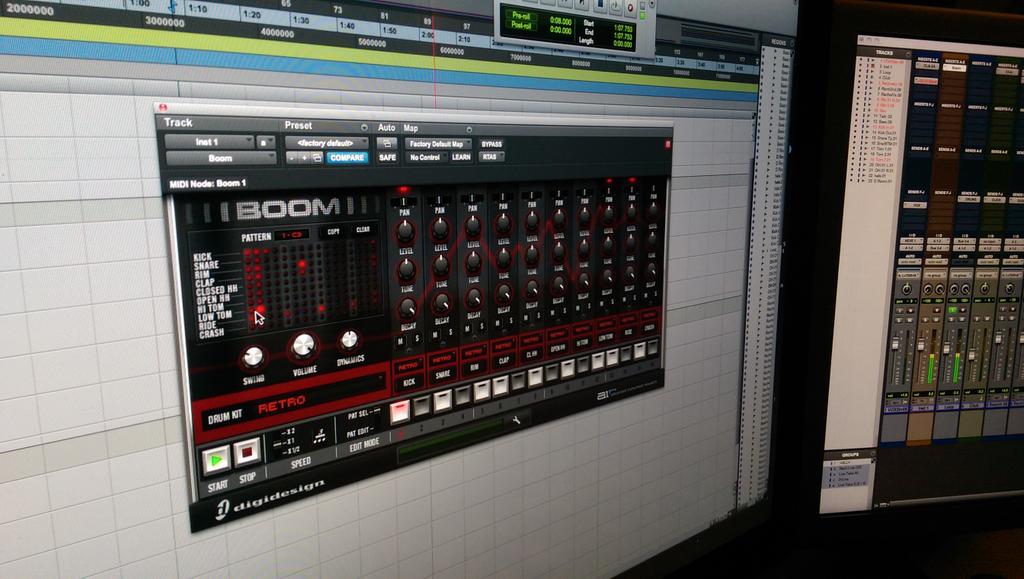Toggle the triplet speed icon in Boom
Viewport: 1024px width, 579px height.
tap(319, 437)
